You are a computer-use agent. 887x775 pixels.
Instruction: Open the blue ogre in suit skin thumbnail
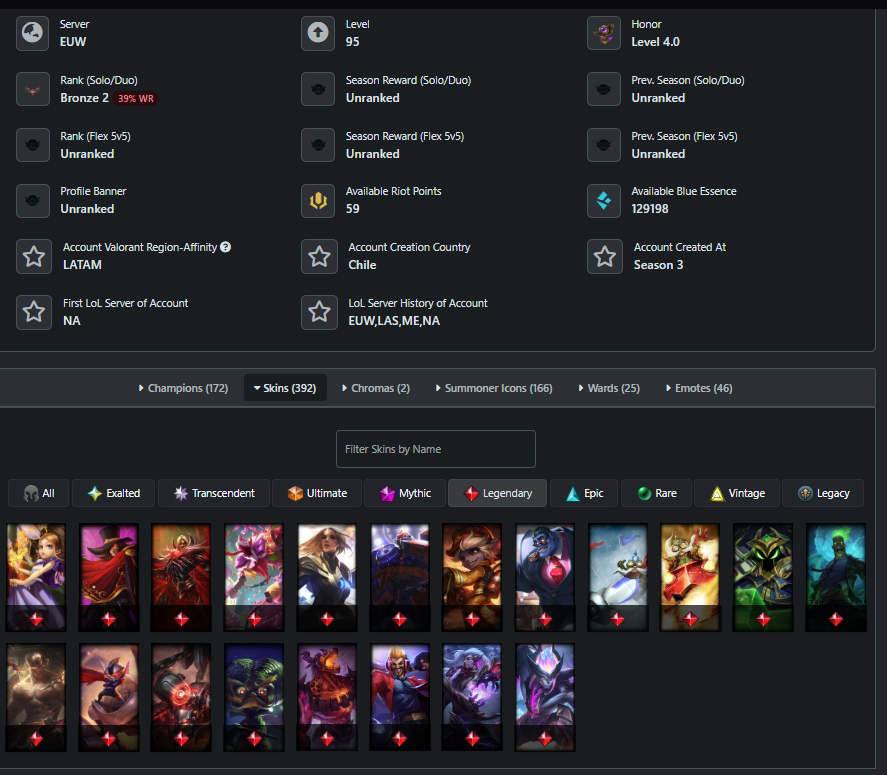click(x=545, y=577)
